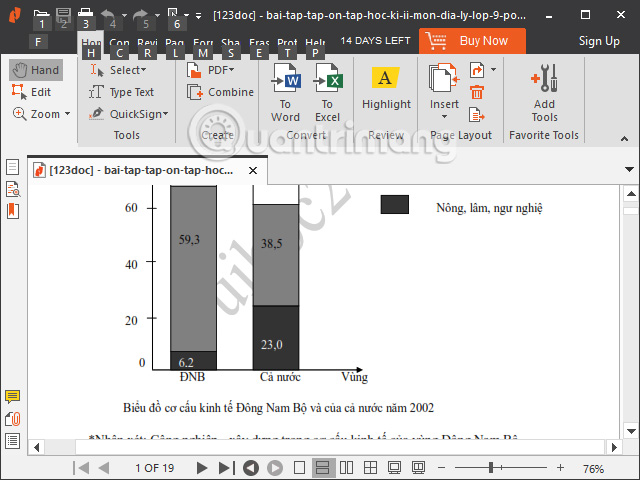
Task: Click the Extract page icon
Action: click(x=477, y=115)
